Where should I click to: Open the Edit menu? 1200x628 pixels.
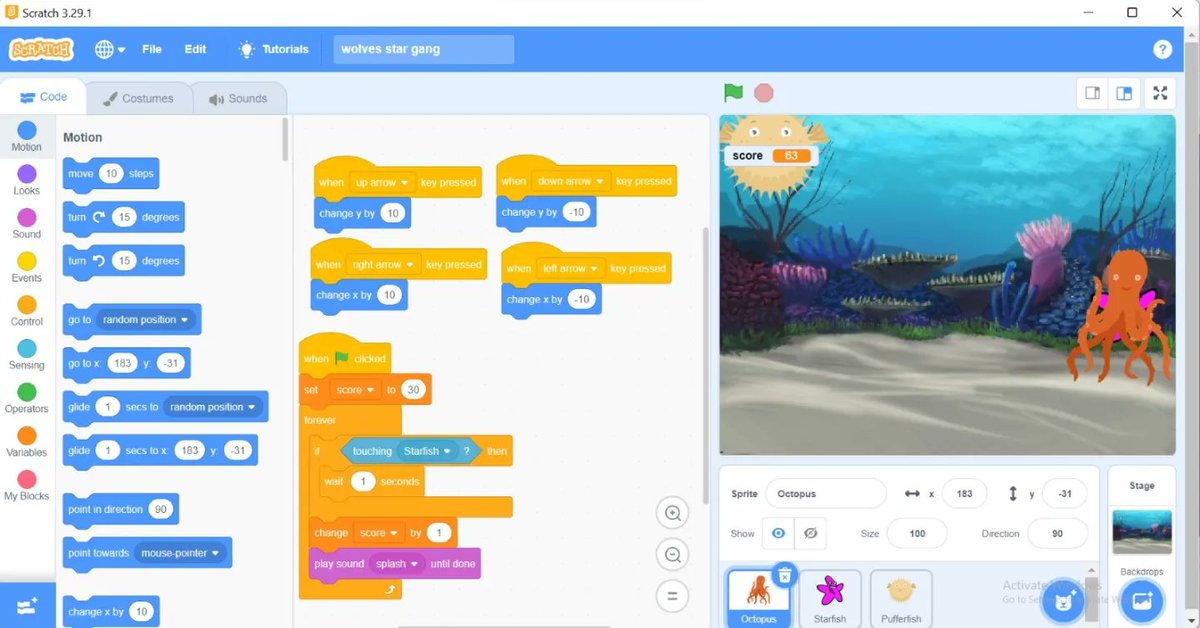click(196, 49)
